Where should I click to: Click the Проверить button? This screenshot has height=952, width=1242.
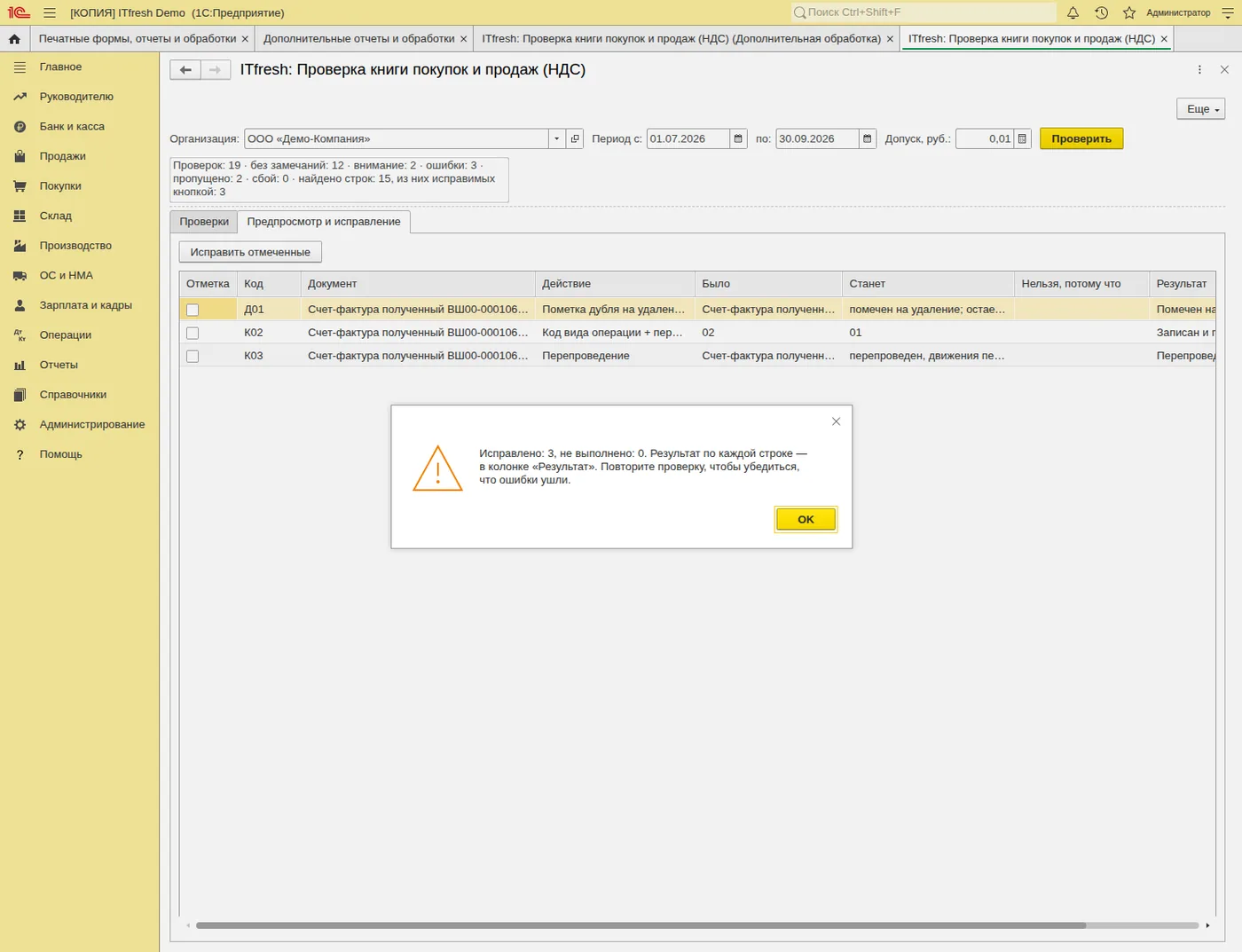[1081, 138]
